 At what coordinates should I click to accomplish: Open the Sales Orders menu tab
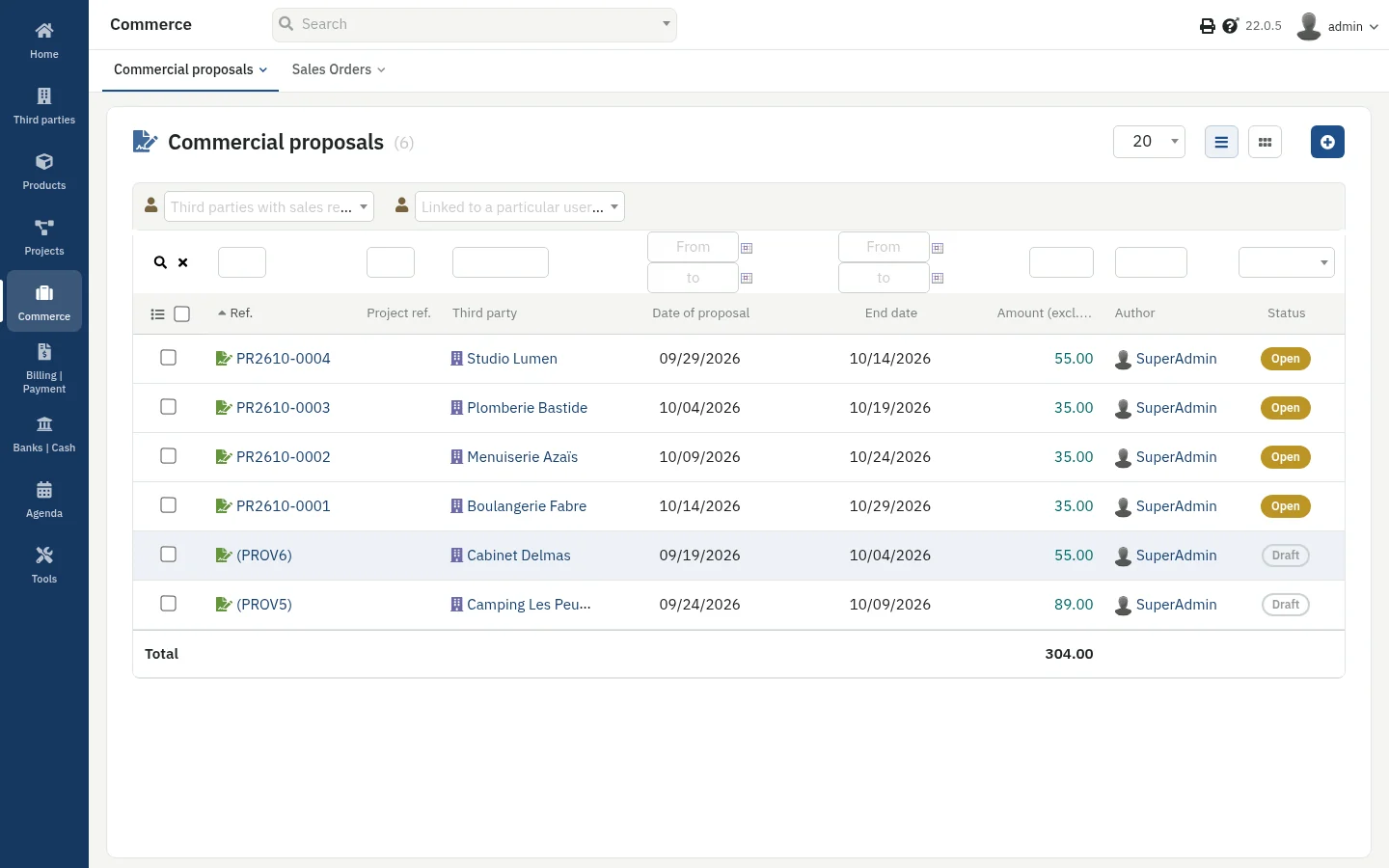(x=339, y=69)
